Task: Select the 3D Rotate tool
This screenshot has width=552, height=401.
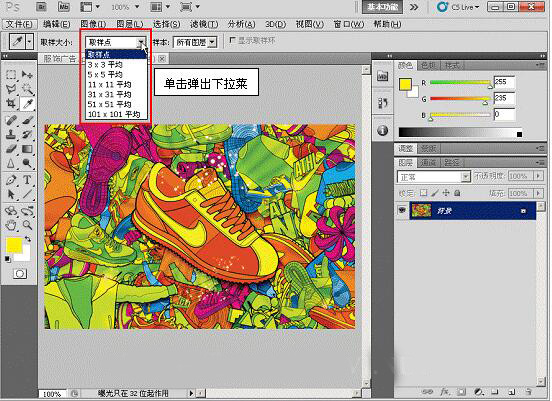Action: [11, 211]
